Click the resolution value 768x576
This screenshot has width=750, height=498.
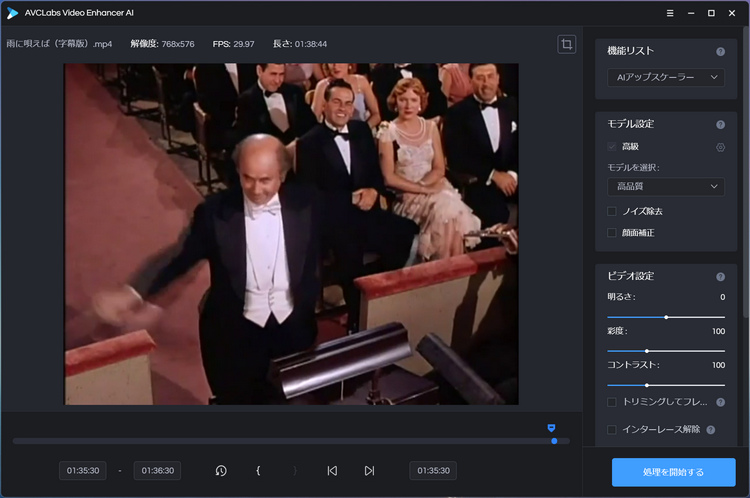coord(178,44)
